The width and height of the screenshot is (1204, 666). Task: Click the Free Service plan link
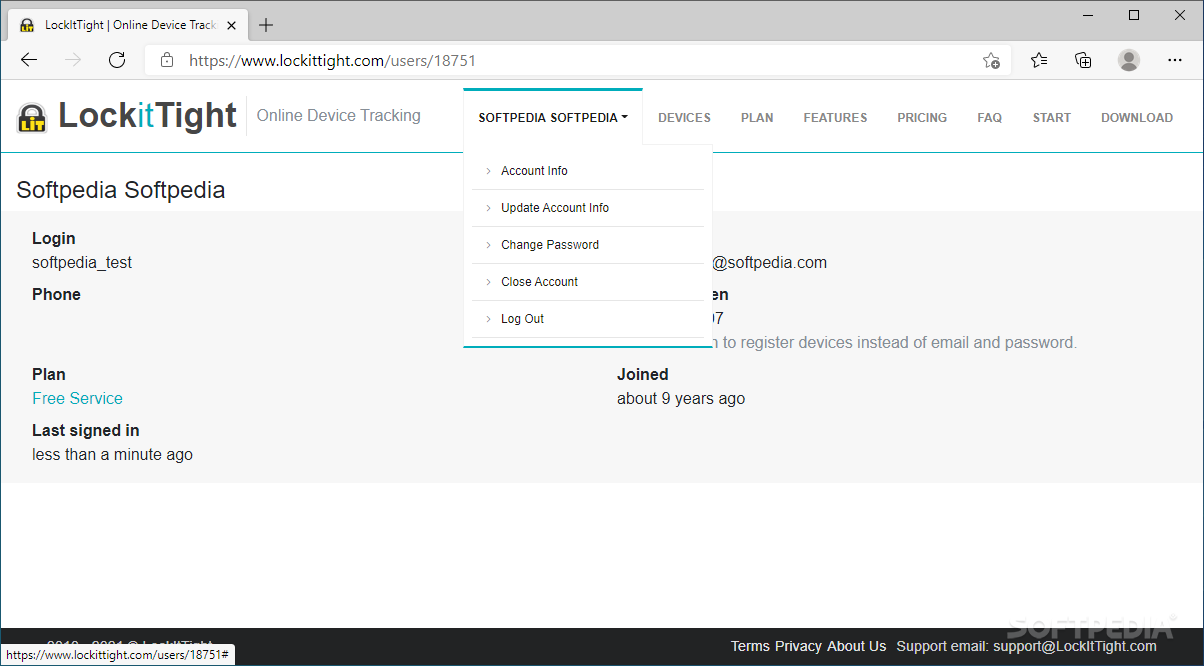(x=77, y=398)
